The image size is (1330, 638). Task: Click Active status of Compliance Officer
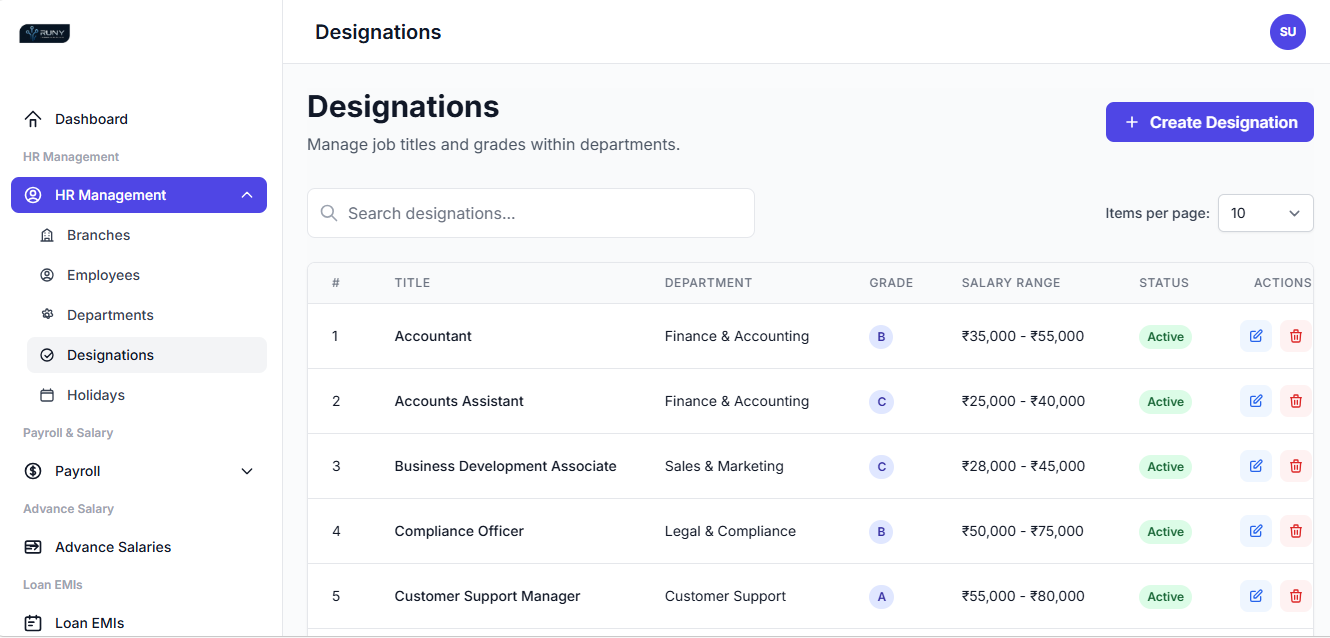point(1165,532)
